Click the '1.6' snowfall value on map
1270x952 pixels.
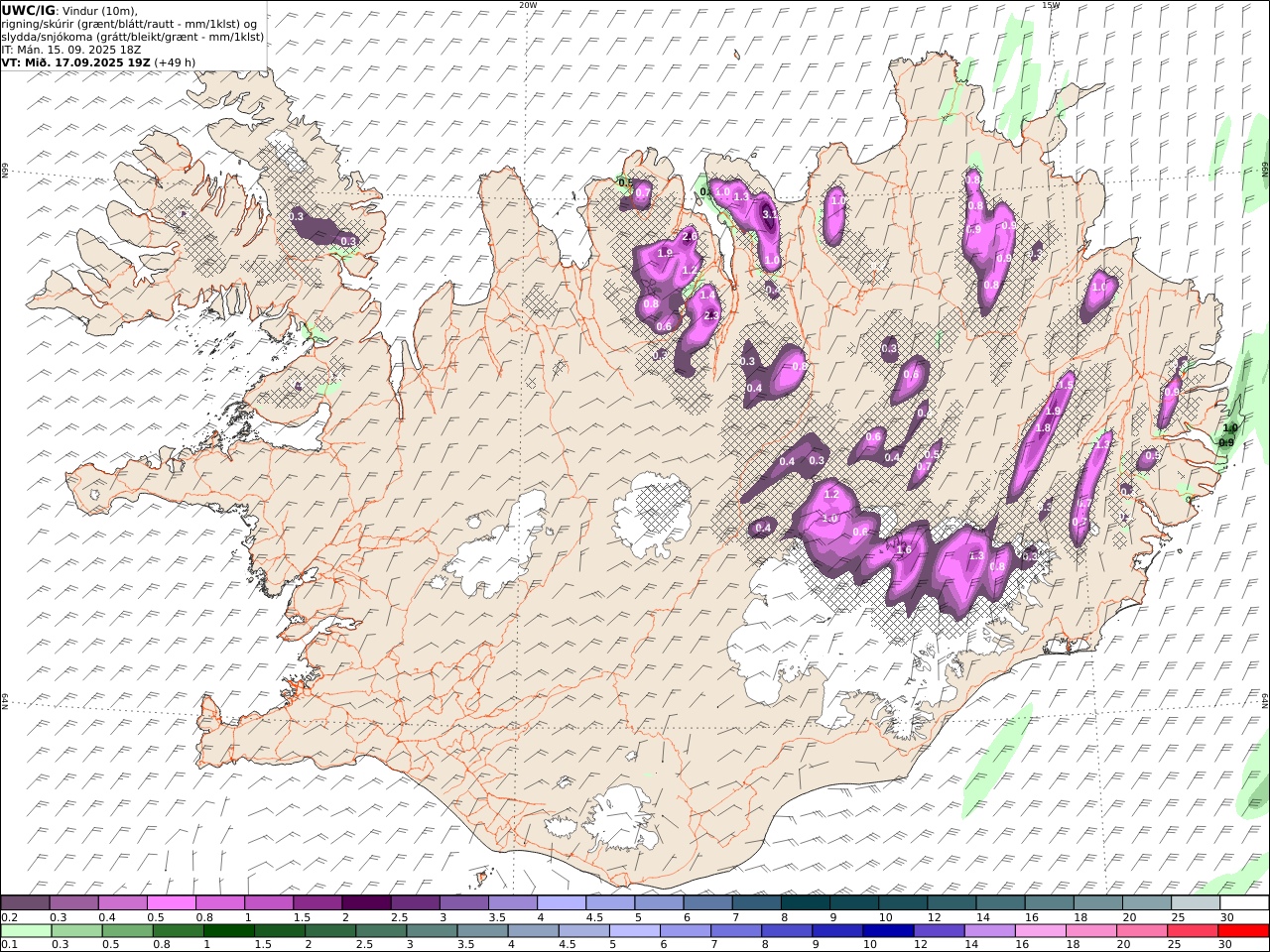(x=904, y=550)
